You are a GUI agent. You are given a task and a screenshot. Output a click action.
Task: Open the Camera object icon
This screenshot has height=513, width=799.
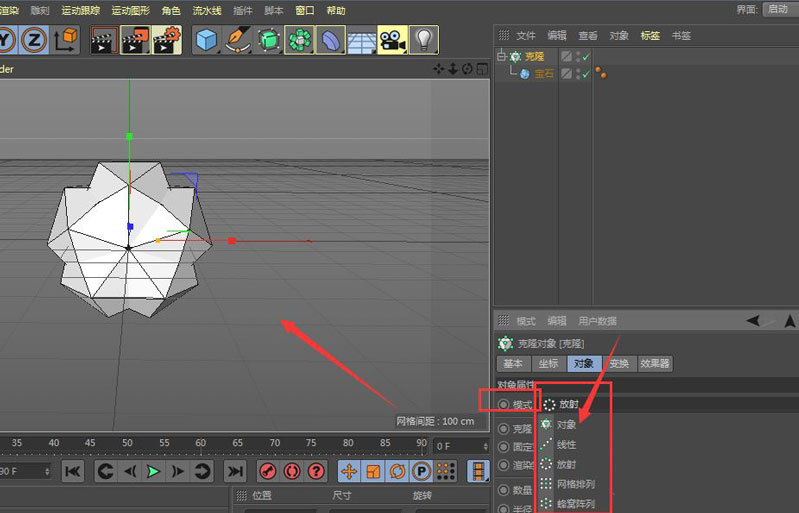point(392,40)
